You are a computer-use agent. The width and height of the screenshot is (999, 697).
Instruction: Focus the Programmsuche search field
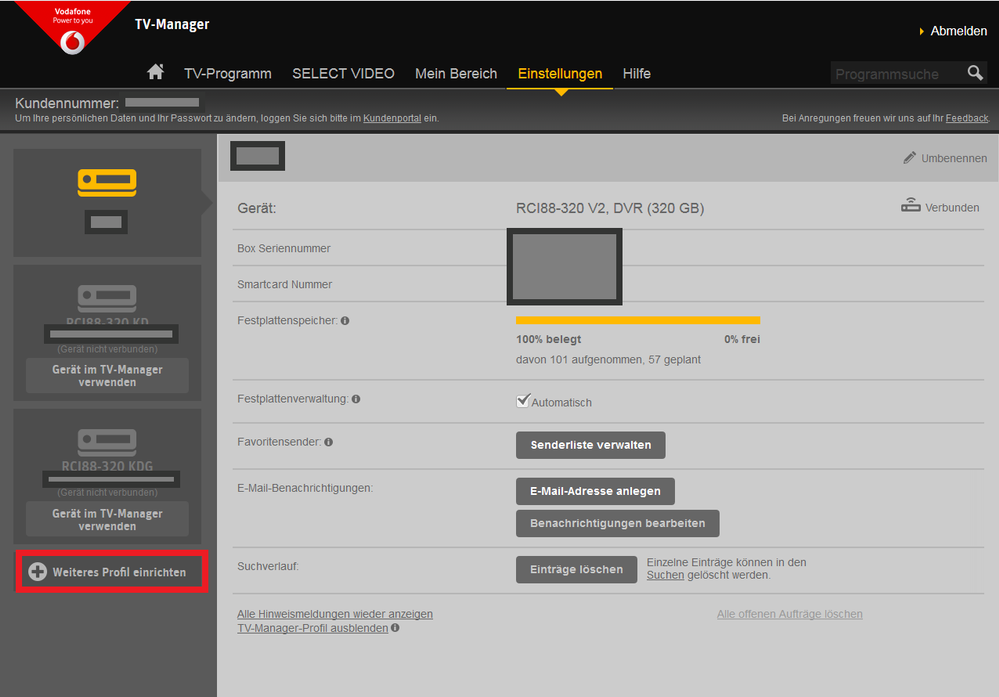897,73
